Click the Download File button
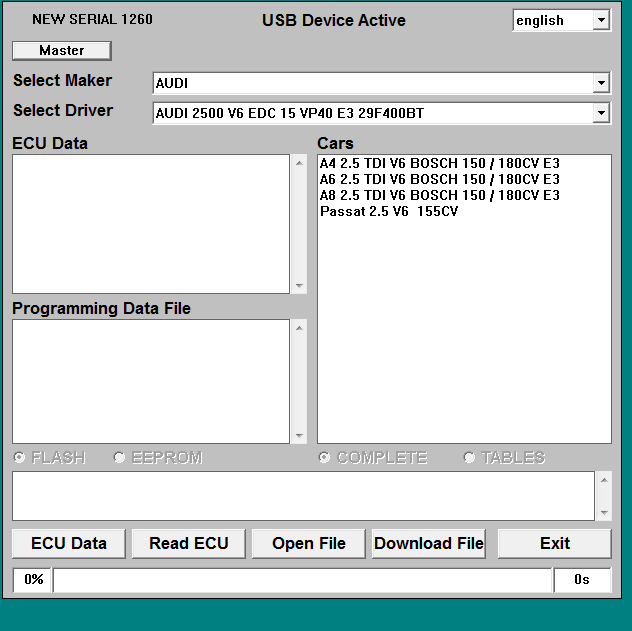 pos(428,543)
